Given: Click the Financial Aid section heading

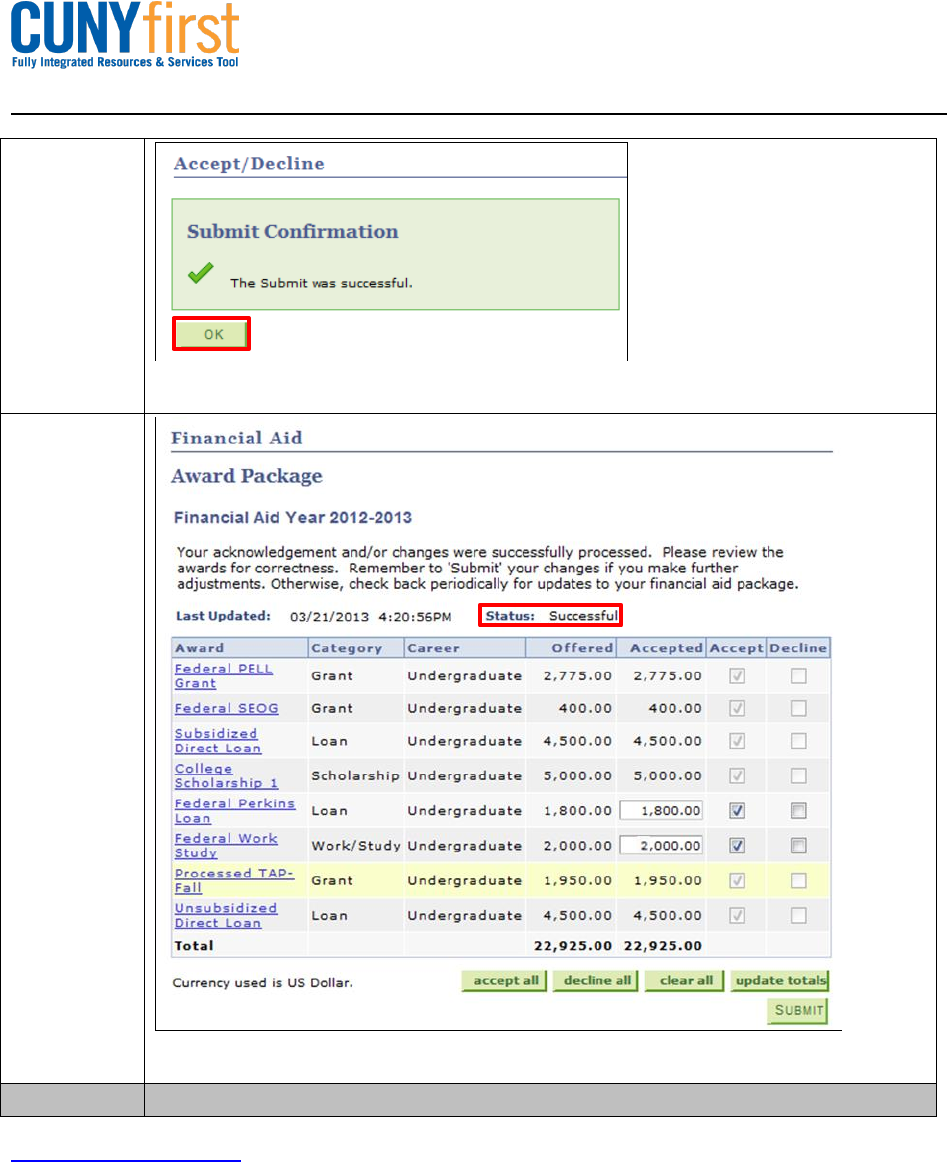Looking at the screenshot, I should click(236, 438).
